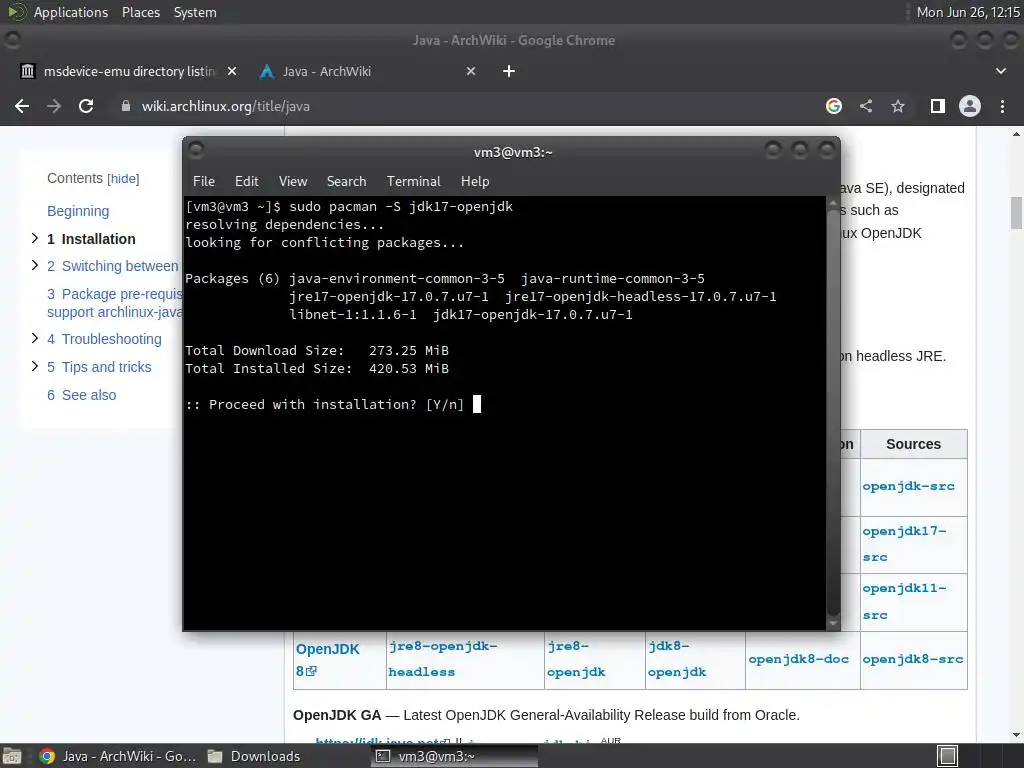Open a new Chrome tab
Viewport: 1024px width, 768px height.
click(509, 71)
